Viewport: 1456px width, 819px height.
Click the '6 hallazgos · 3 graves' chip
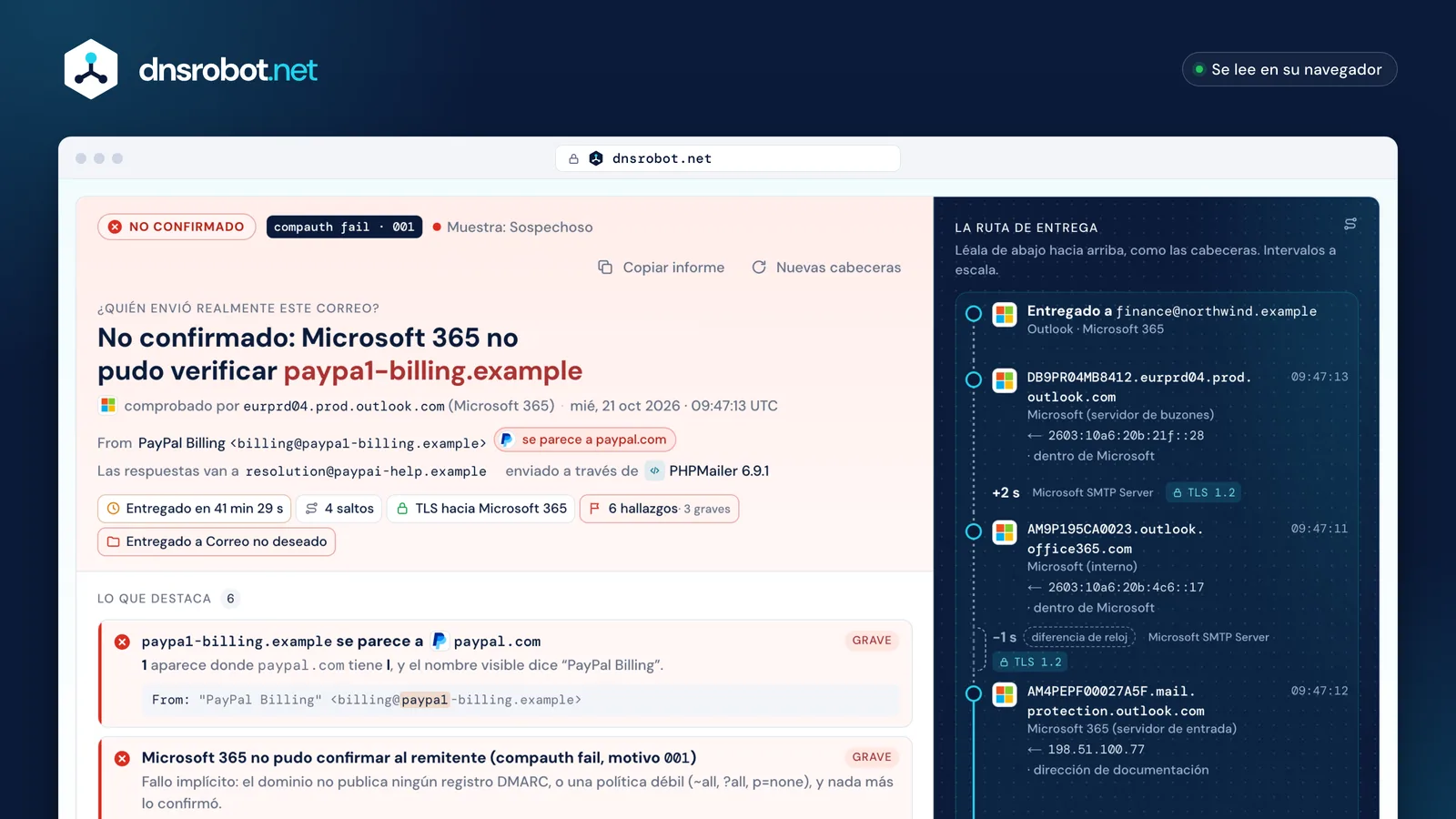pyautogui.click(x=659, y=509)
